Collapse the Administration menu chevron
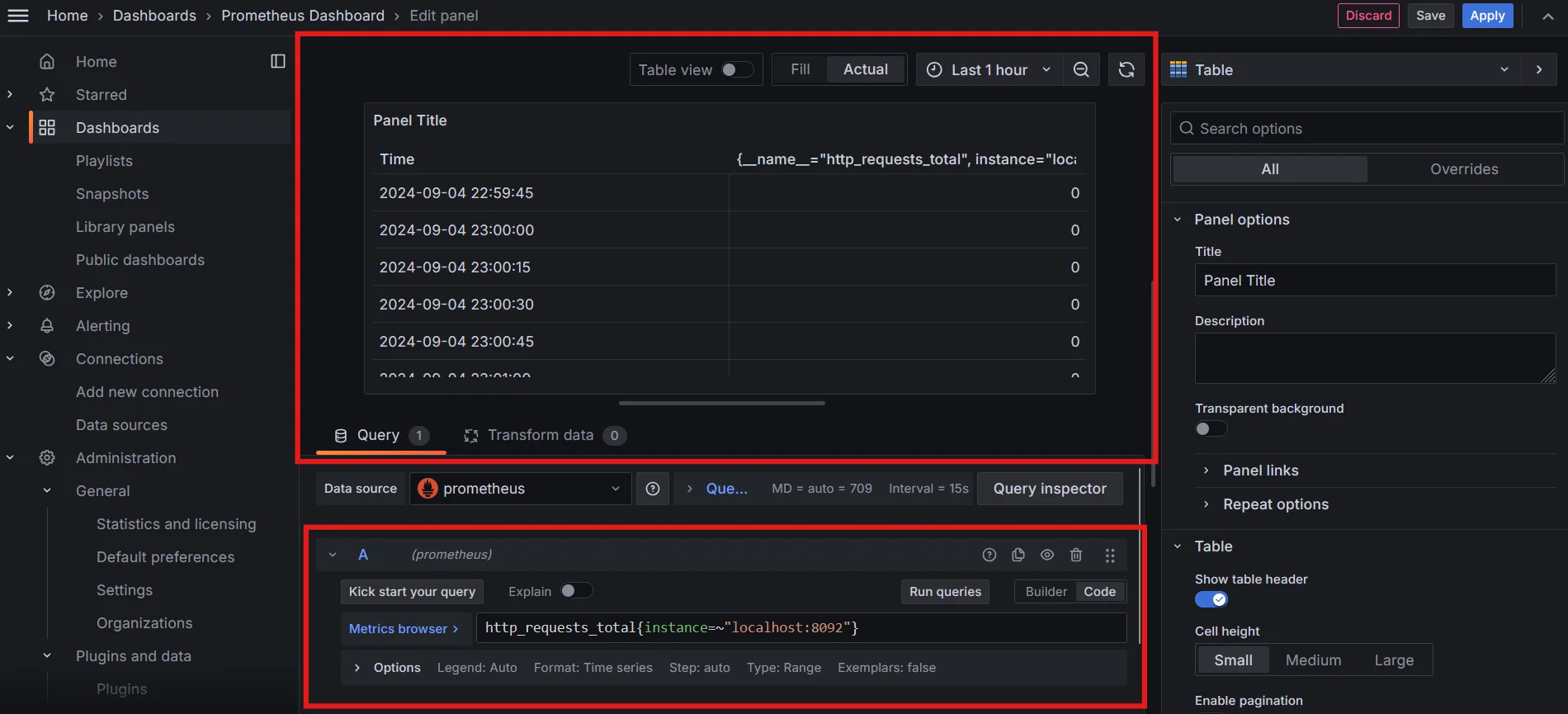1568x714 pixels. [10, 458]
